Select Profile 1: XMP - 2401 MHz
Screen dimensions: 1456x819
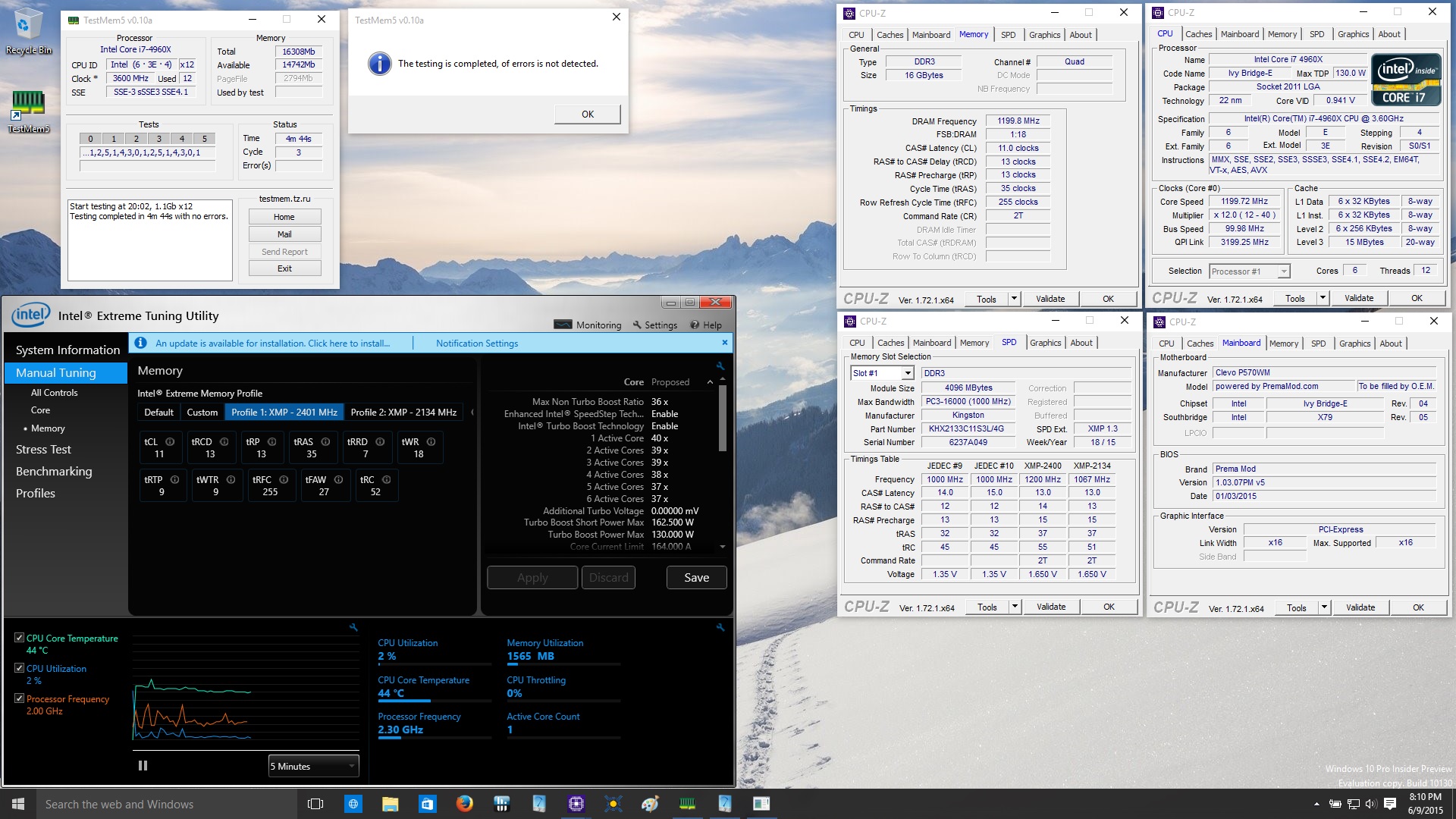(x=284, y=412)
